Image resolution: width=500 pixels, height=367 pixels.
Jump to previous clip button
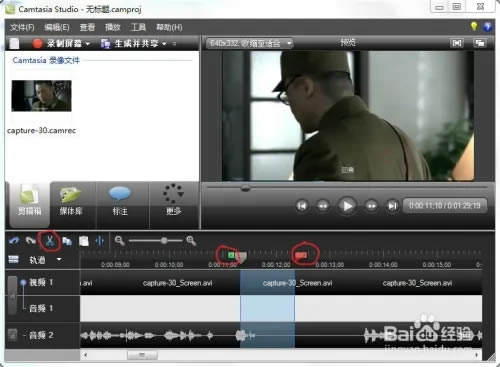(x=302, y=206)
